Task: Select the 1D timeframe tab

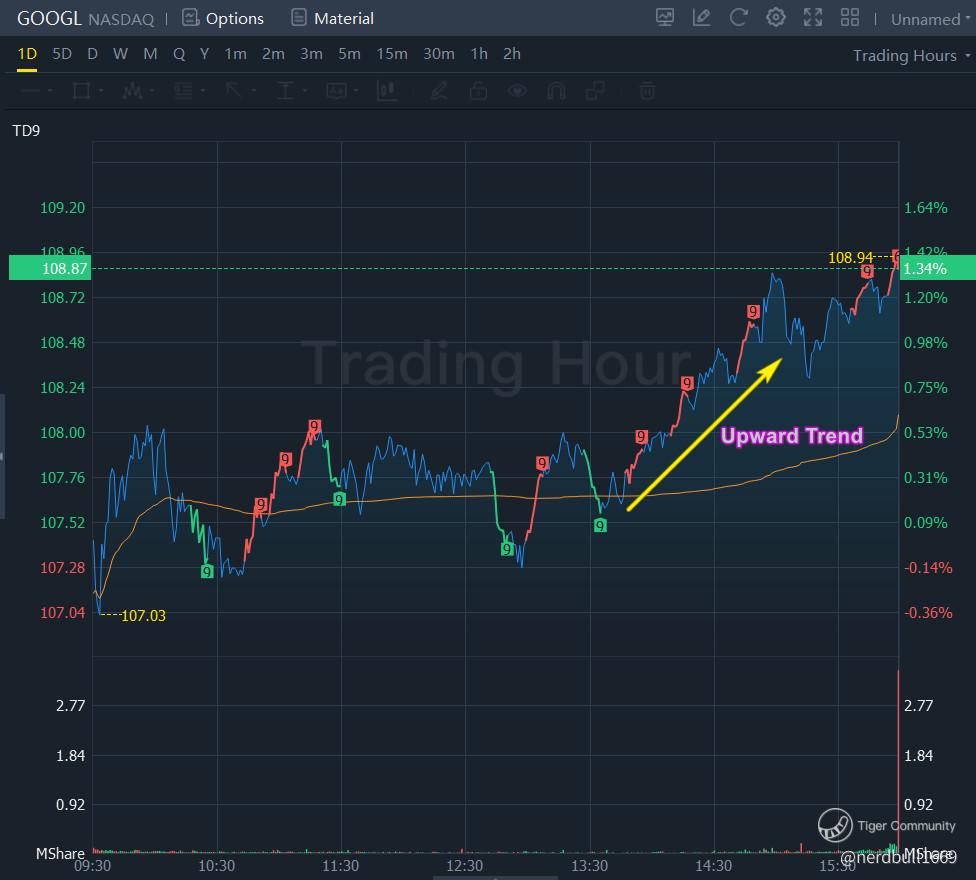Action: [x=27, y=54]
